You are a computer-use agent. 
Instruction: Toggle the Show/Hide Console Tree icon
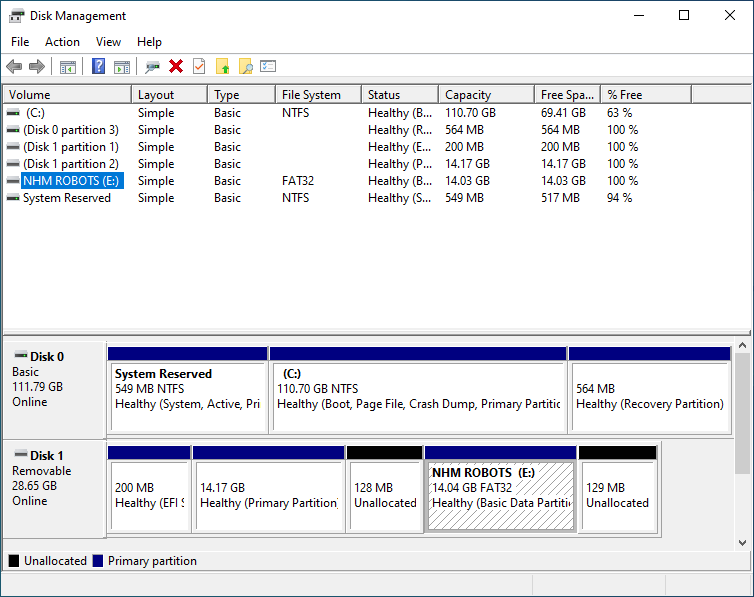[x=68, y=67]
